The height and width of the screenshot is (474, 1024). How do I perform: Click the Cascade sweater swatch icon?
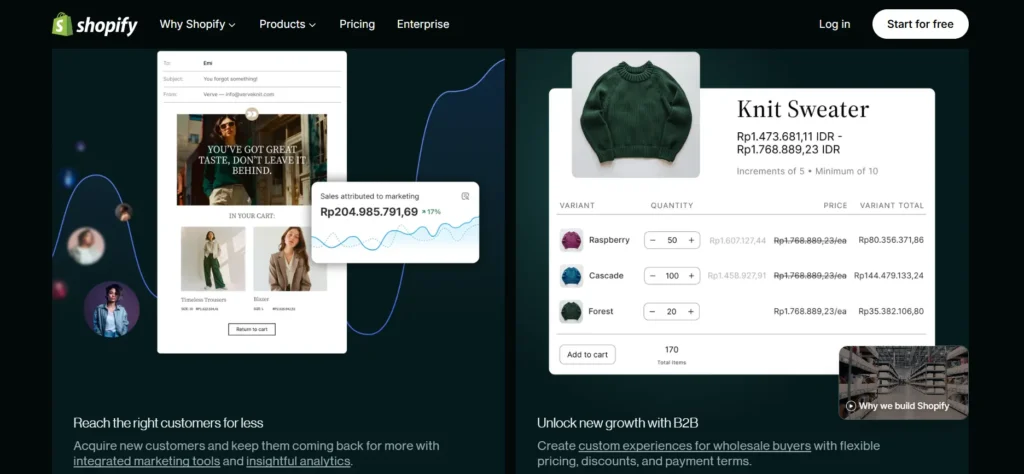[x=571, y=276]
